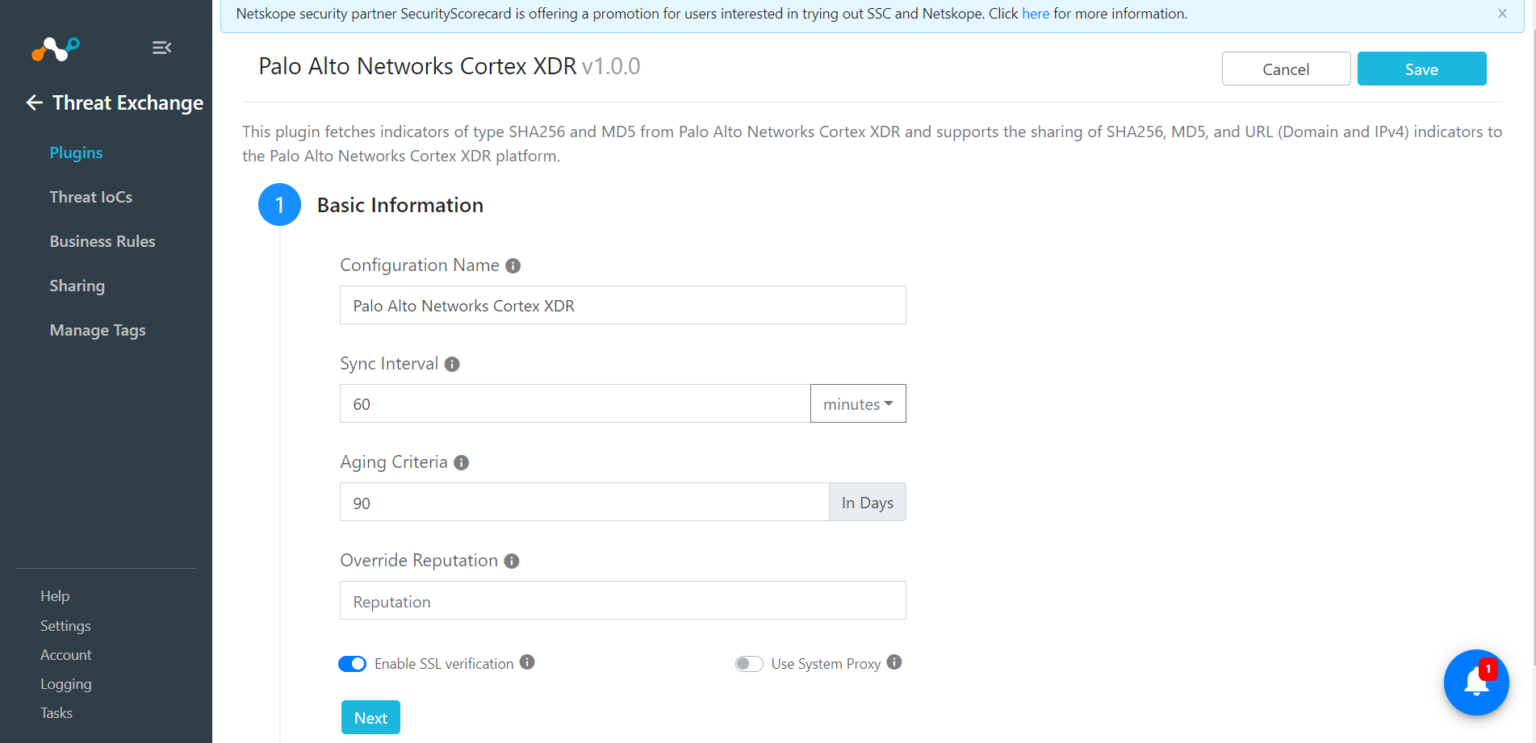Disable SSL verification
This screenshot has height=743, width=1536.
tap(352, 663)
